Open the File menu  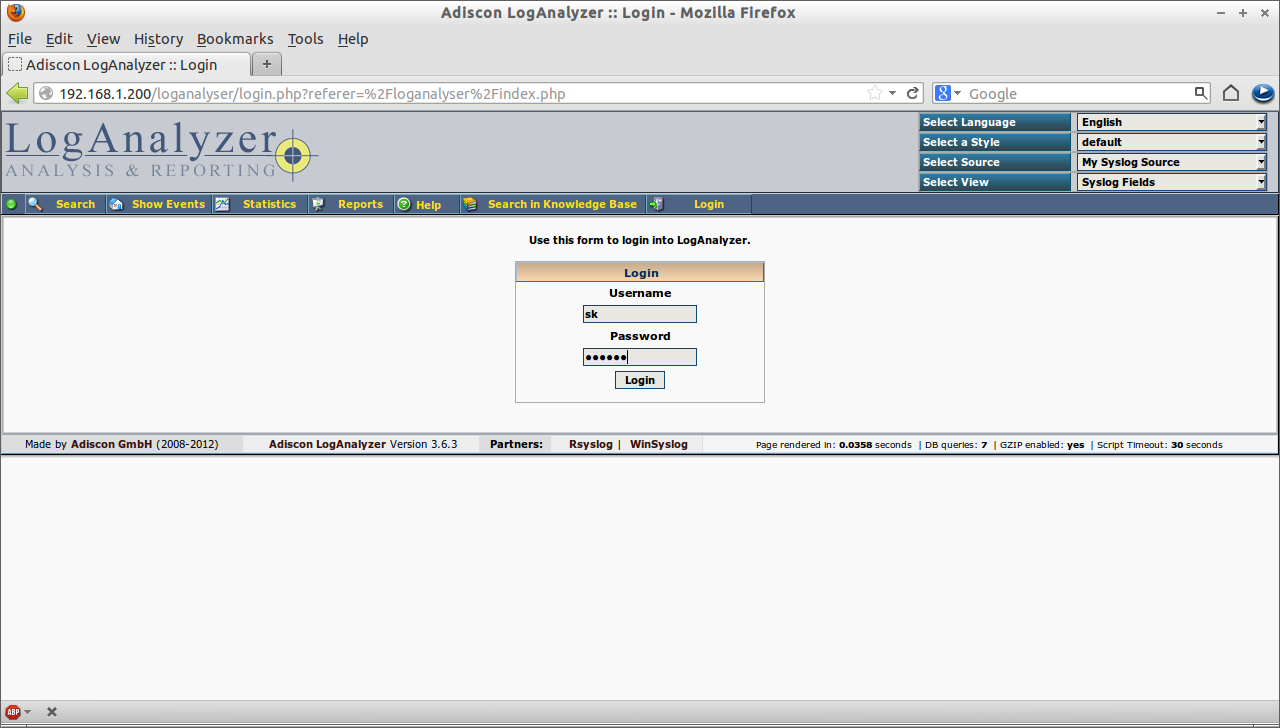[x=20, y=39]
